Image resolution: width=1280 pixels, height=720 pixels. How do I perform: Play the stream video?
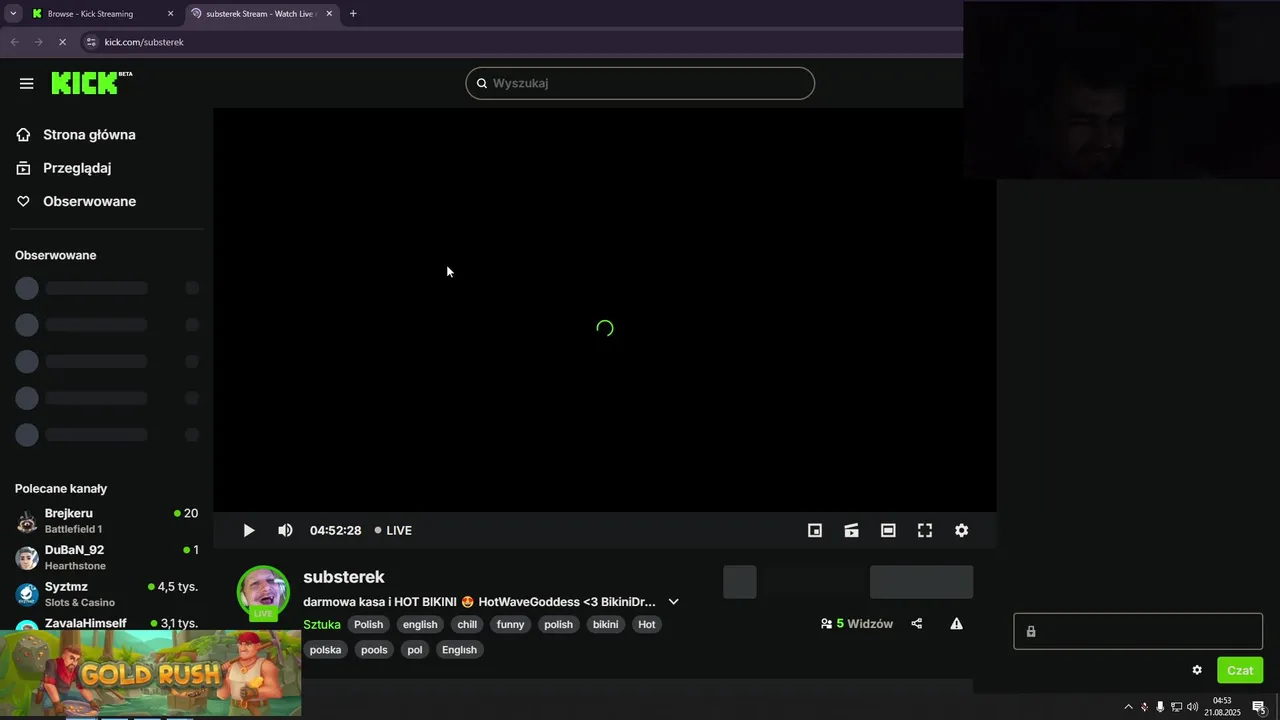[x=249, y=531]
